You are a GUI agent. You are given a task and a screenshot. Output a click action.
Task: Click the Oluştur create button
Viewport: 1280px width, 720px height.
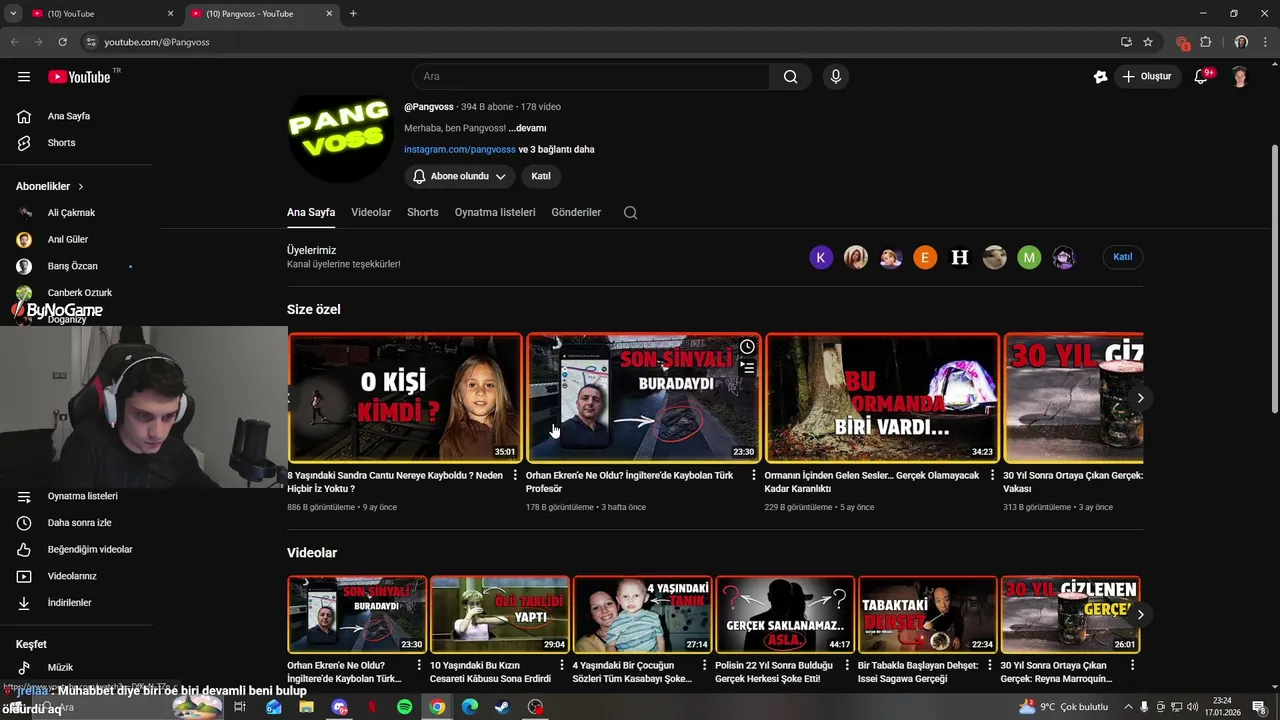point(1147,77)
